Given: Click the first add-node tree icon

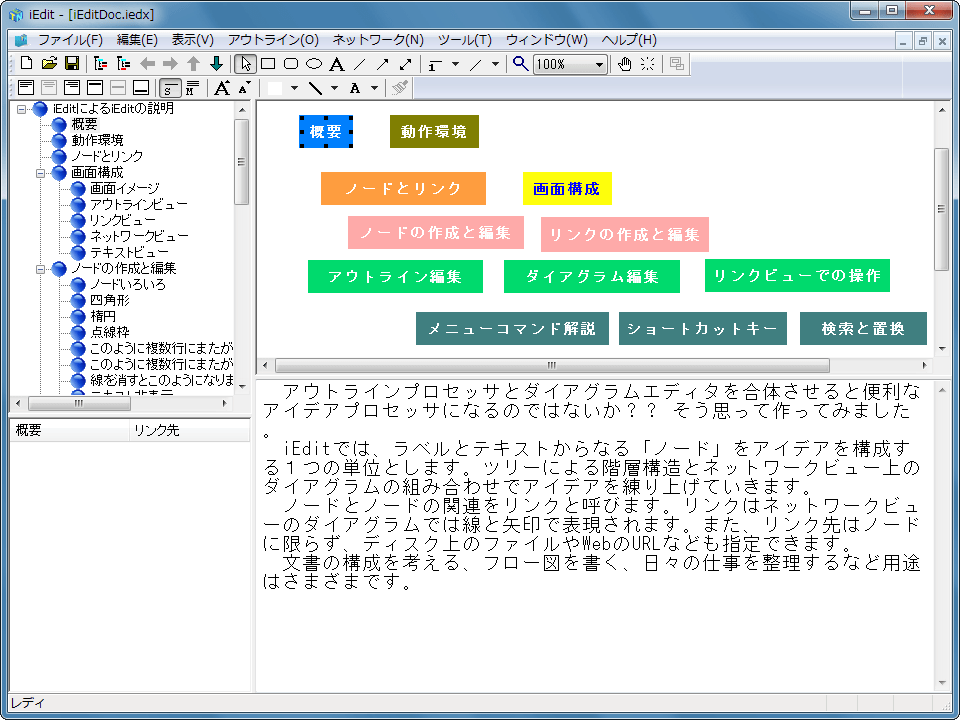Looking at the screenshot, I should click(101, 64).
